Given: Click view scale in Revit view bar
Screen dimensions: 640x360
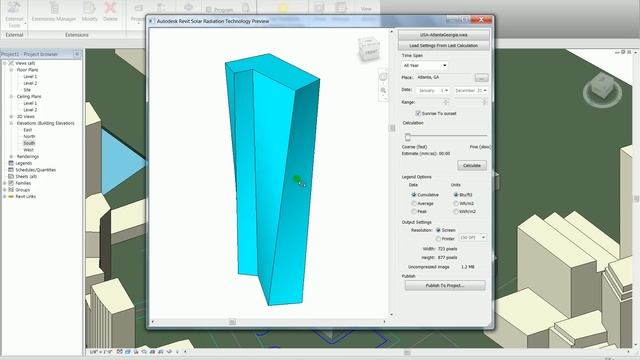Looking at the screenshot, I should (100, 351).
